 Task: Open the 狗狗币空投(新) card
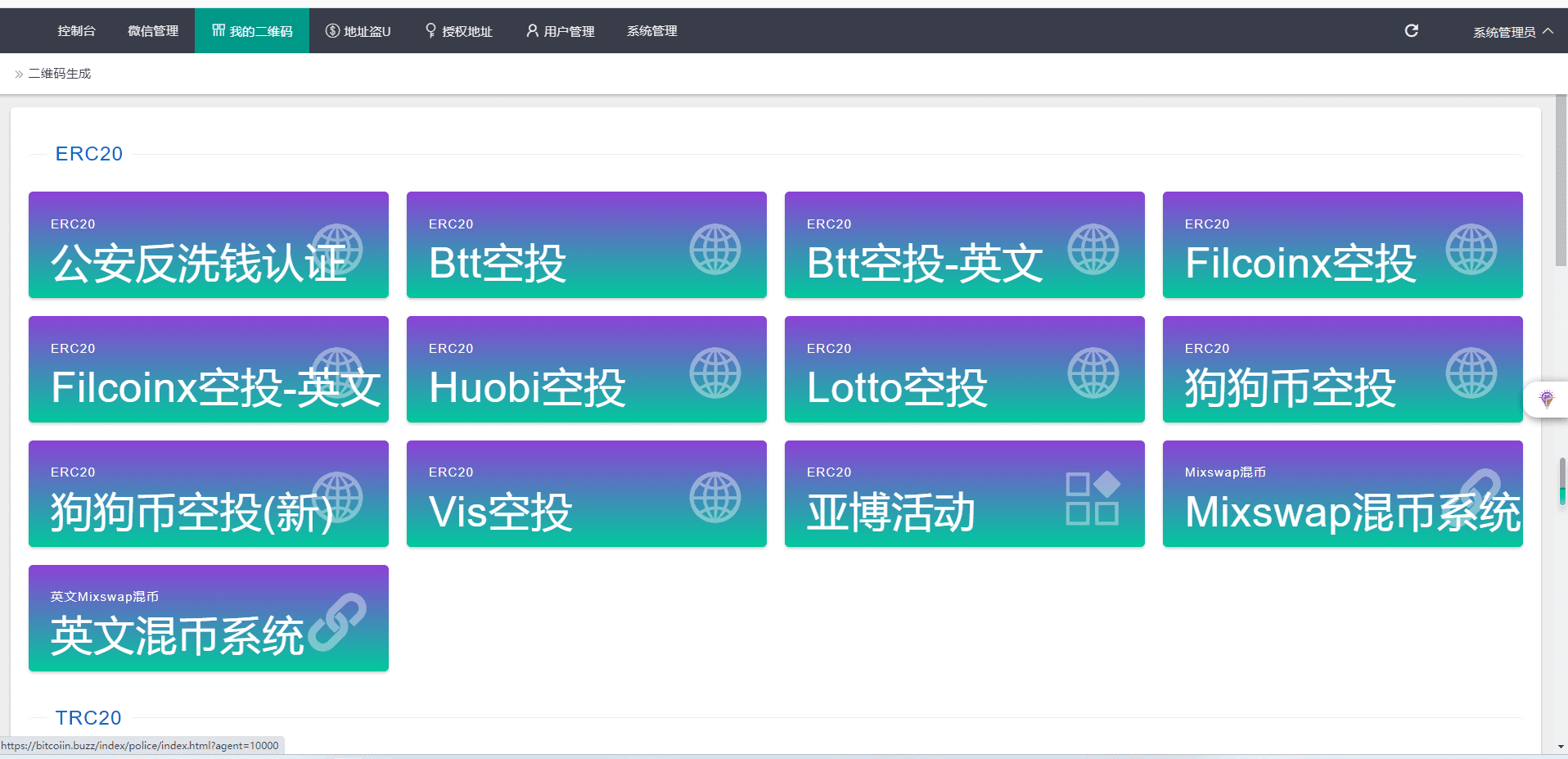208,494
